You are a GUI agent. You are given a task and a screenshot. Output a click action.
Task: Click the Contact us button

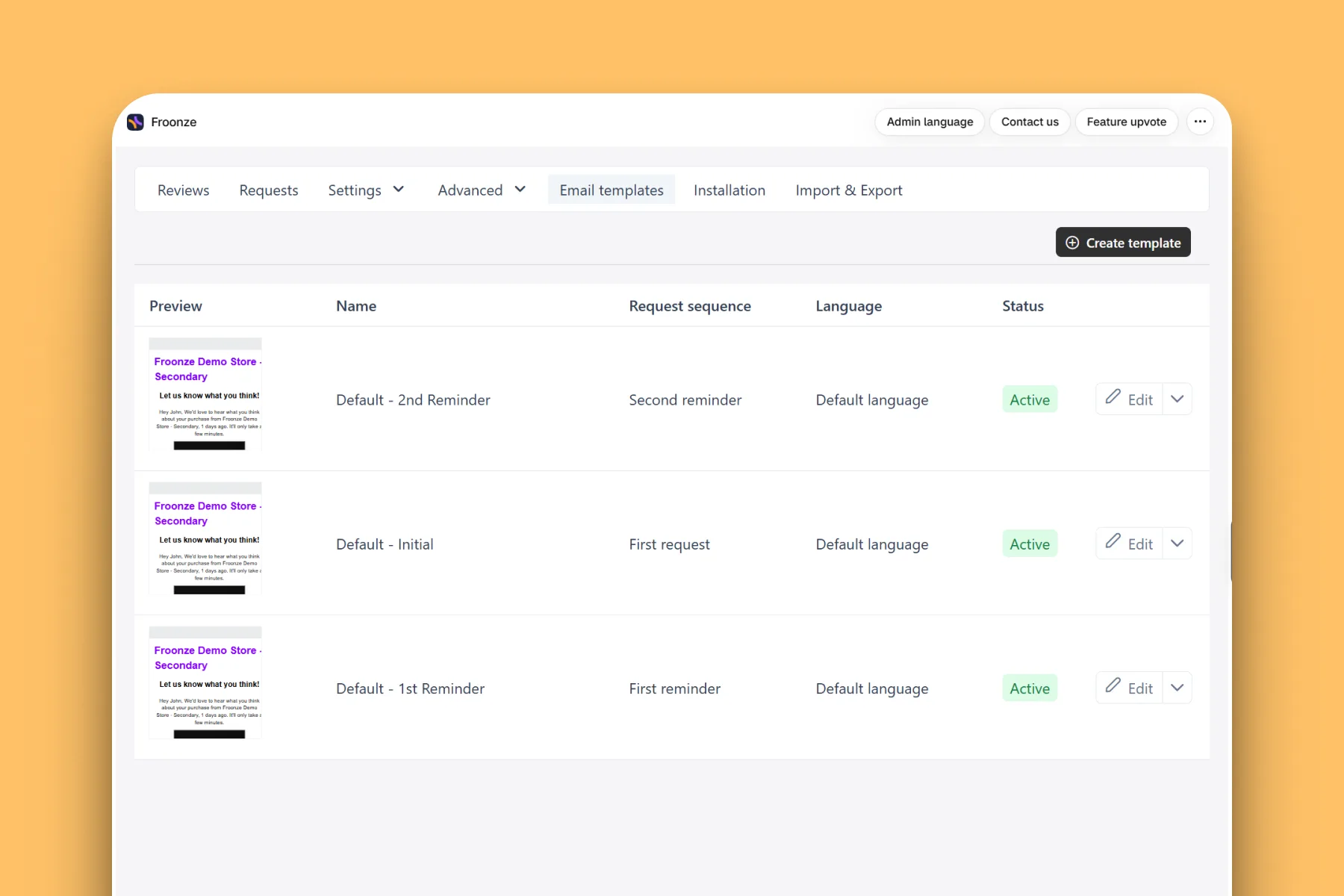click(x=1030, y=122)
